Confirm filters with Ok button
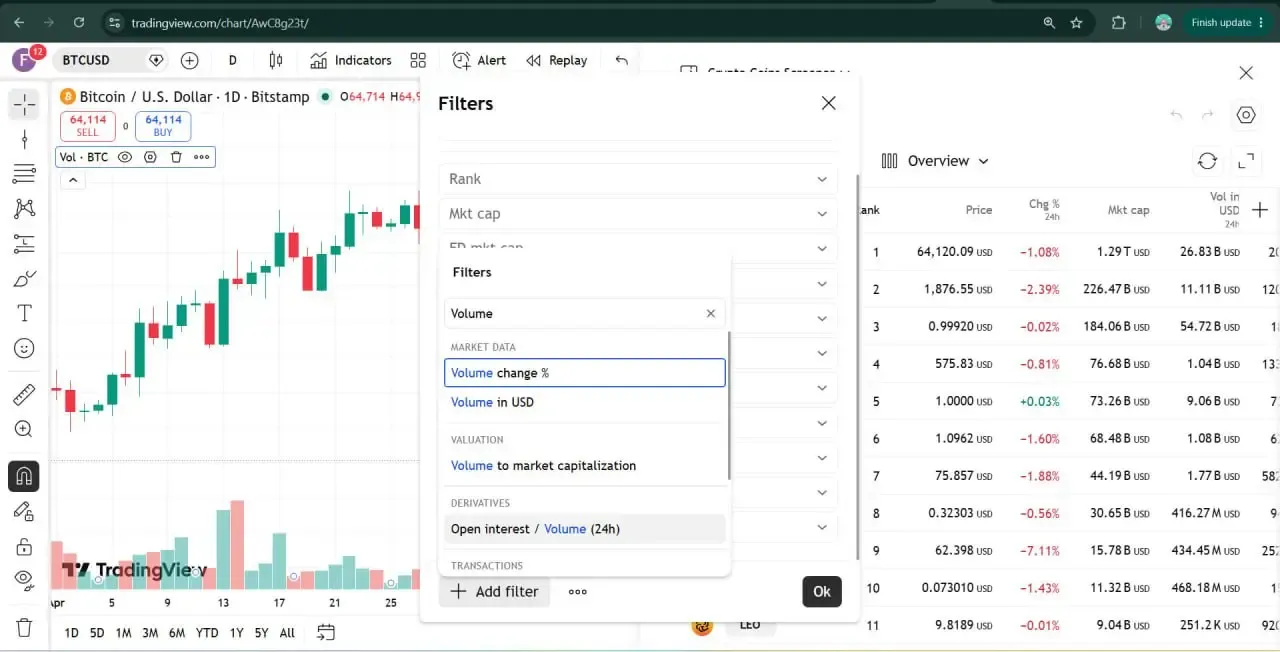 pos(822,591)
